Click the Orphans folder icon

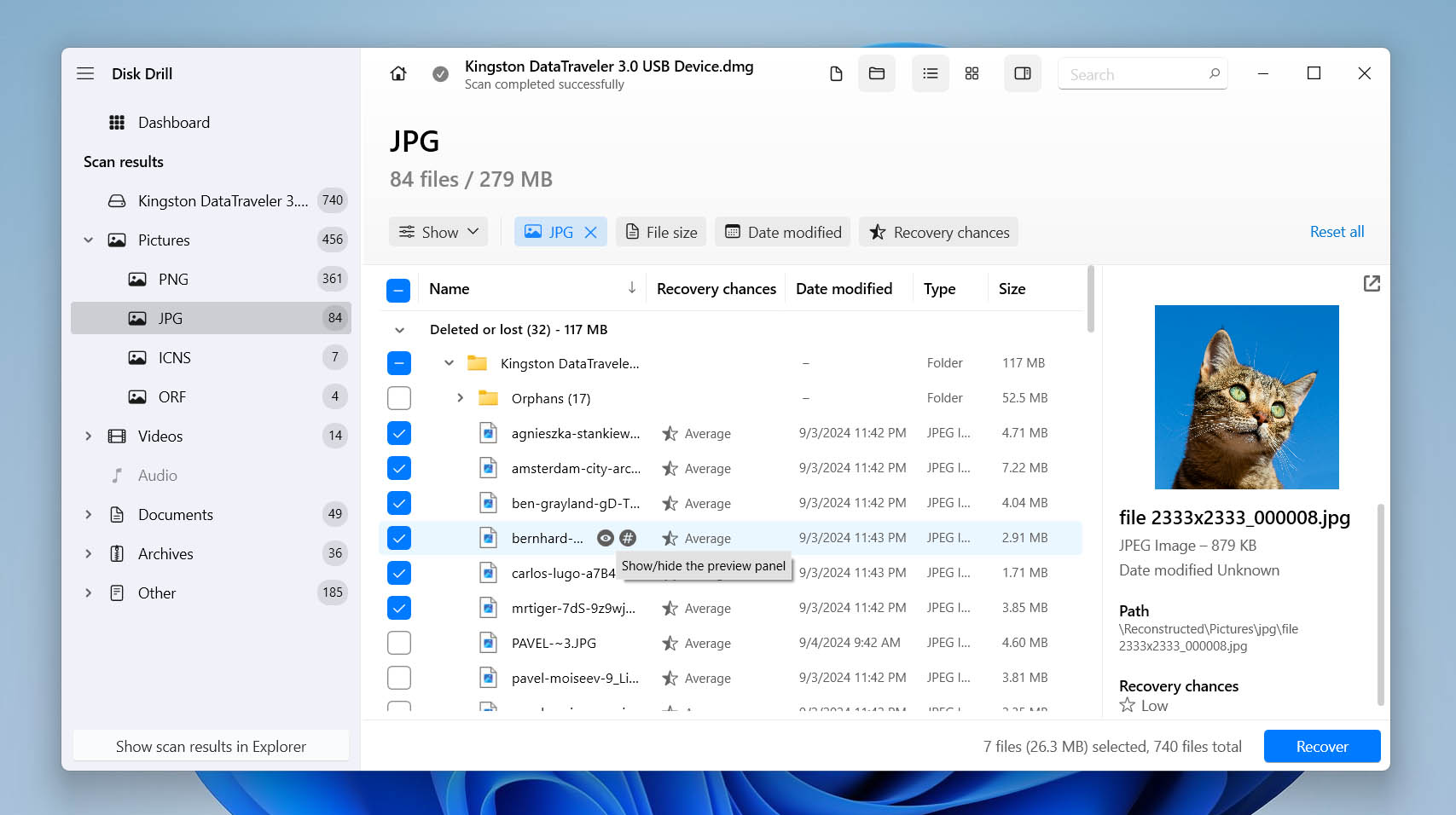488,398
